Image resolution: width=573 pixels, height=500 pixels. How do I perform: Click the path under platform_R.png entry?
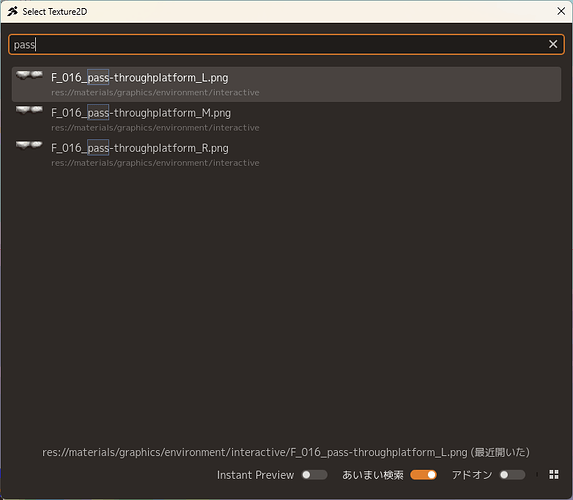[155, 163]
